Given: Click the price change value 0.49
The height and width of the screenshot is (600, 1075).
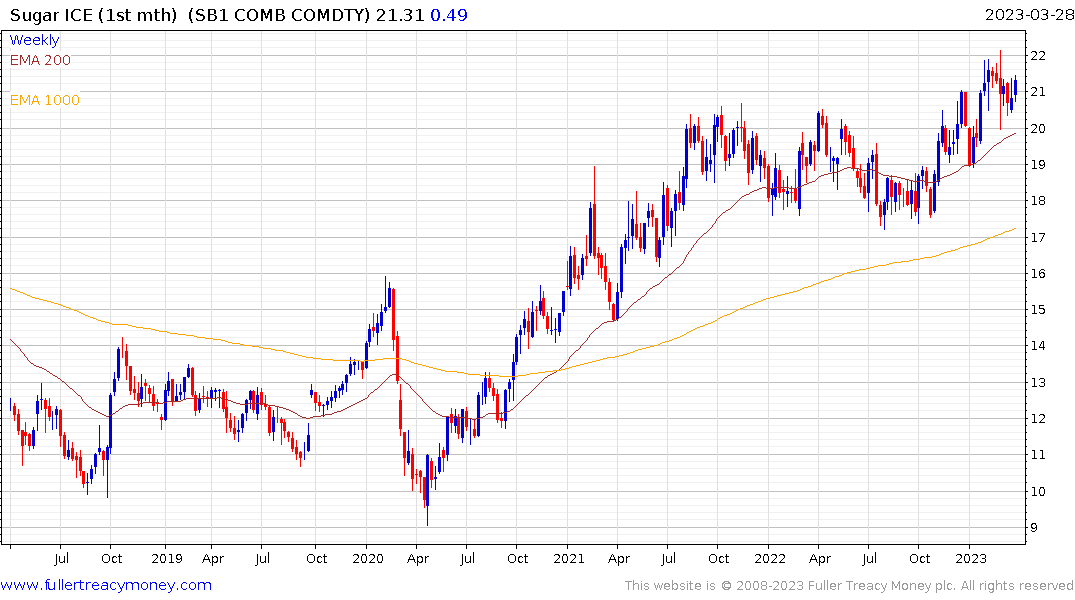Looking at the screenshot, I should pos(449,15).
